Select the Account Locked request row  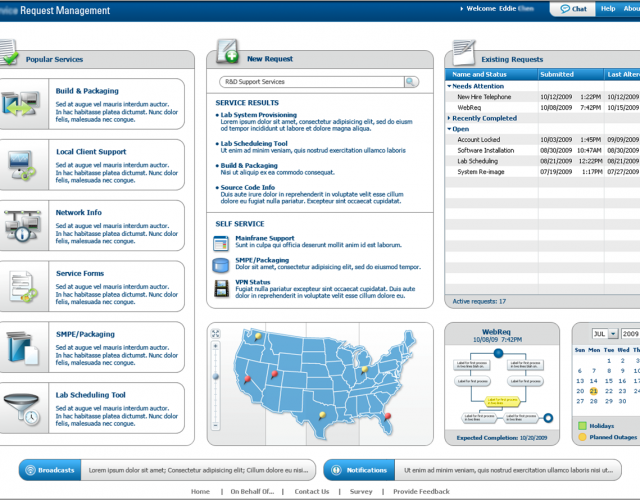click(543, 140)
